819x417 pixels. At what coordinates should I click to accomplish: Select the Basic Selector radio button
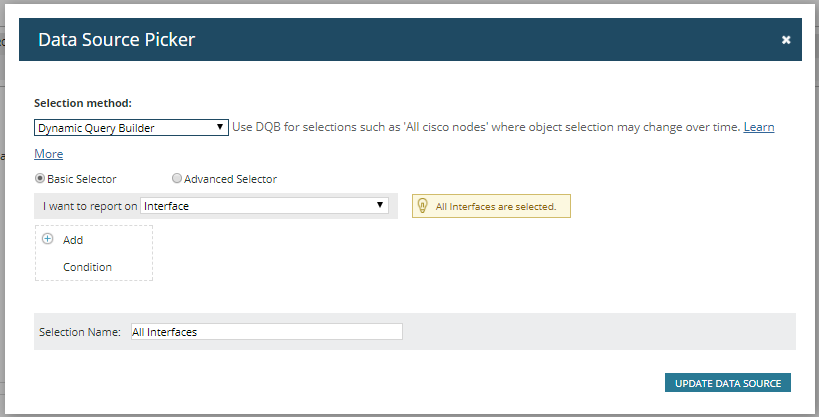40,179
